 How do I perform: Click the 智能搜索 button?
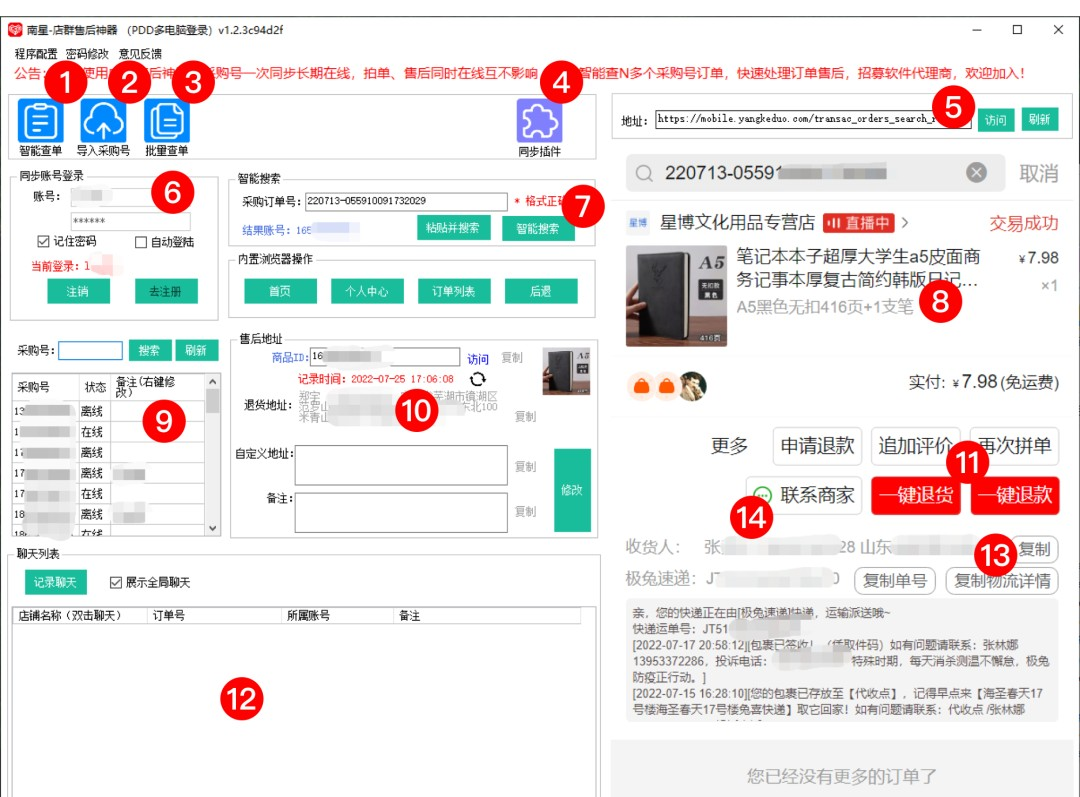pyautogui.click(x=538, y=229)
